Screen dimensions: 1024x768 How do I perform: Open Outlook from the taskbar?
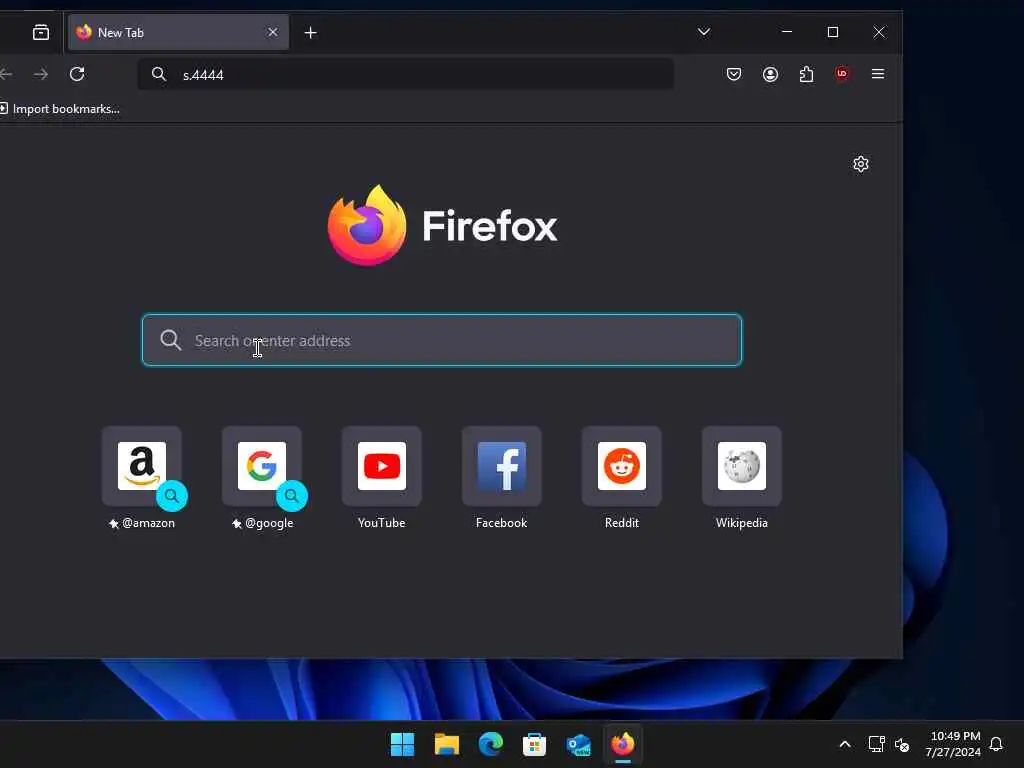[x=579, y=744]
